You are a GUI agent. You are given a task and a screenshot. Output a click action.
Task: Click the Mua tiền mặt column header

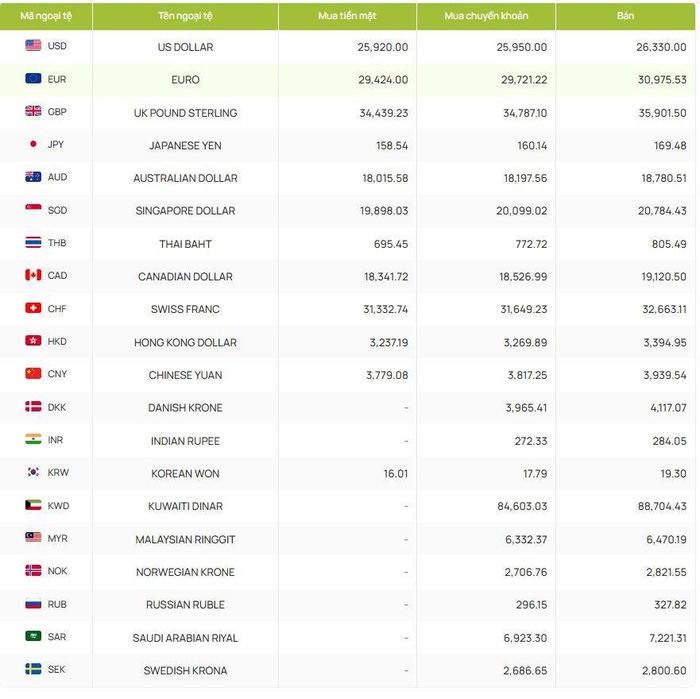click(x=347, y=16)
